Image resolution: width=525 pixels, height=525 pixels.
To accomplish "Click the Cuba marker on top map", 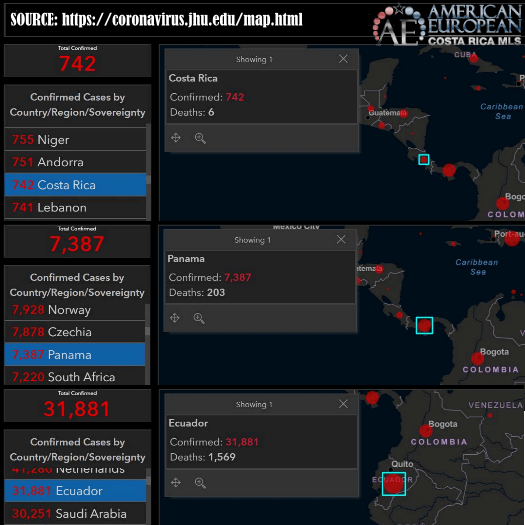I will (x=473, y=58).
